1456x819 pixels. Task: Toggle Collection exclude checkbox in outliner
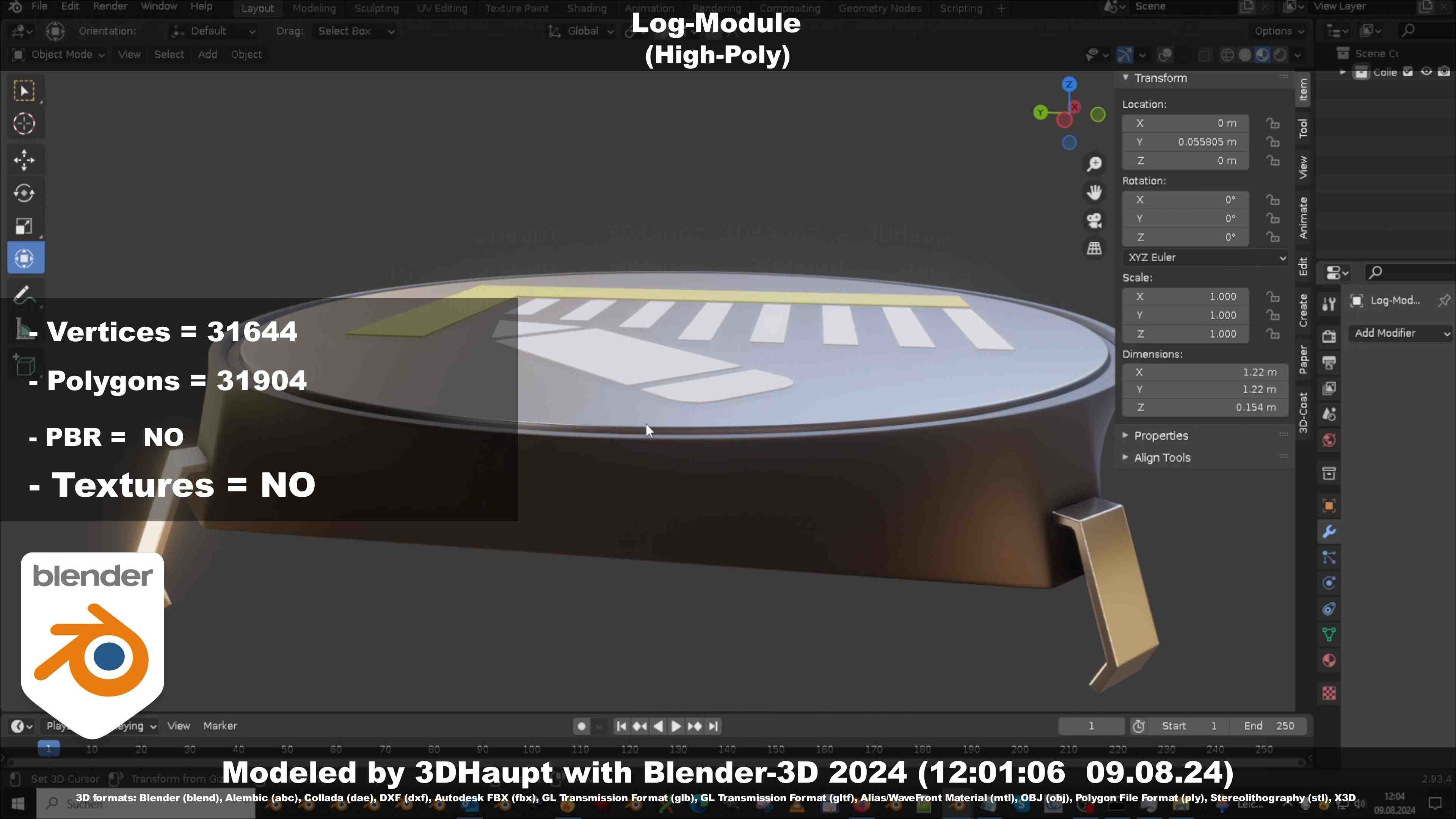coord(1408,72)
